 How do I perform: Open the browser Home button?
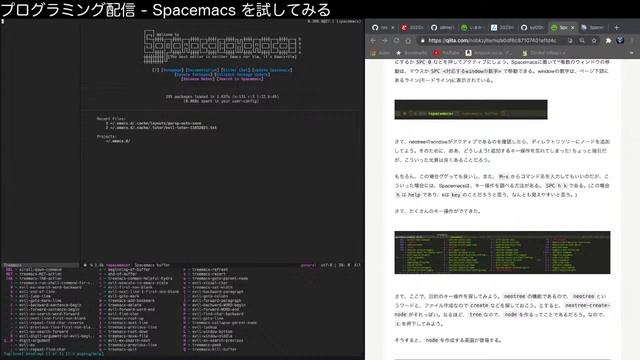(408, 41)
